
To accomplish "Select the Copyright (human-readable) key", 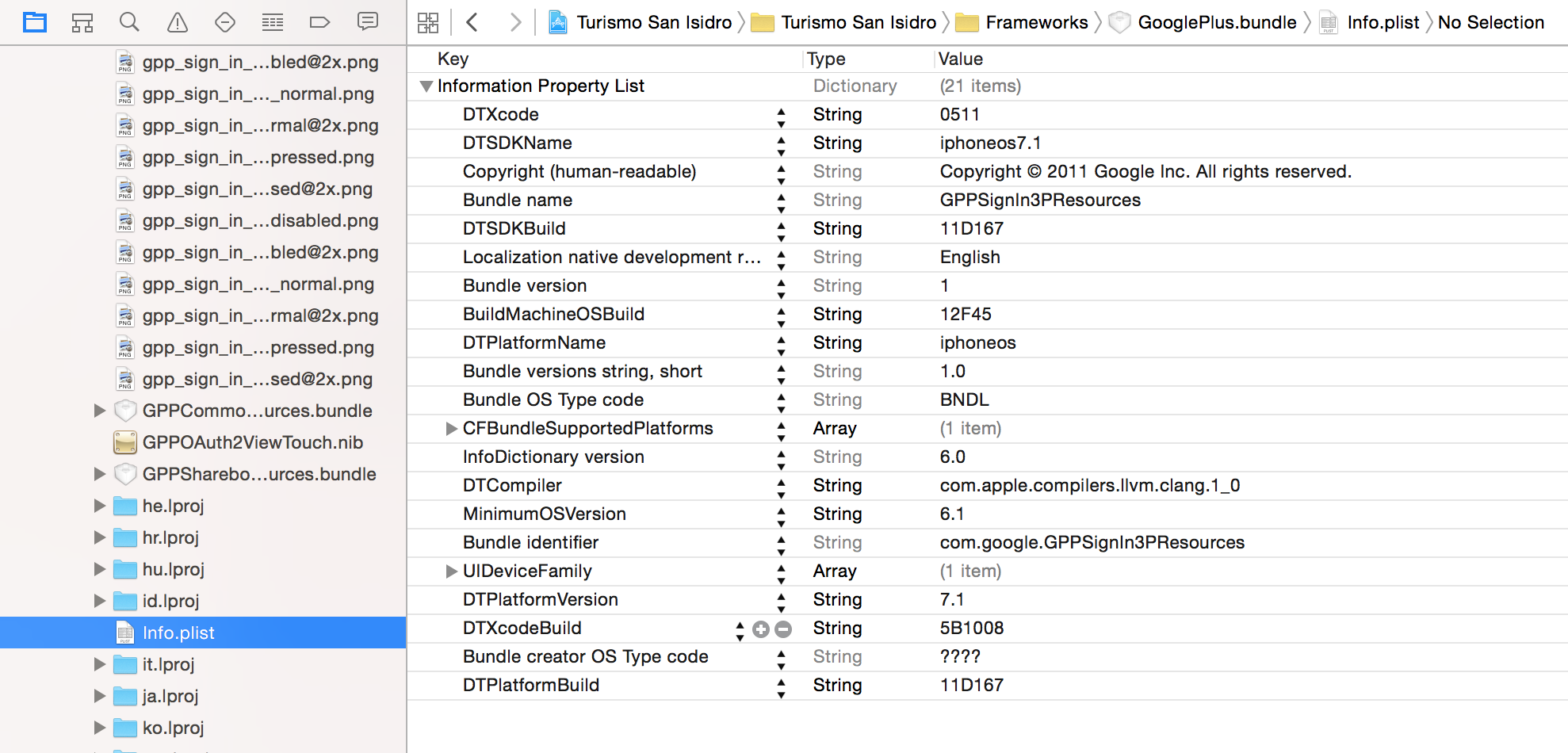I will click(579, 171).
